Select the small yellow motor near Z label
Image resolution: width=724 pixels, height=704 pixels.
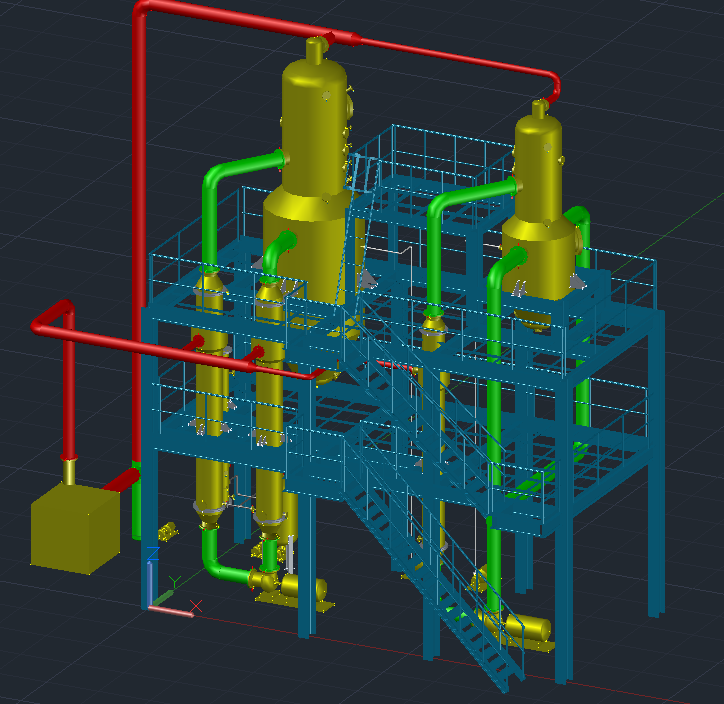tap(168, 530)
